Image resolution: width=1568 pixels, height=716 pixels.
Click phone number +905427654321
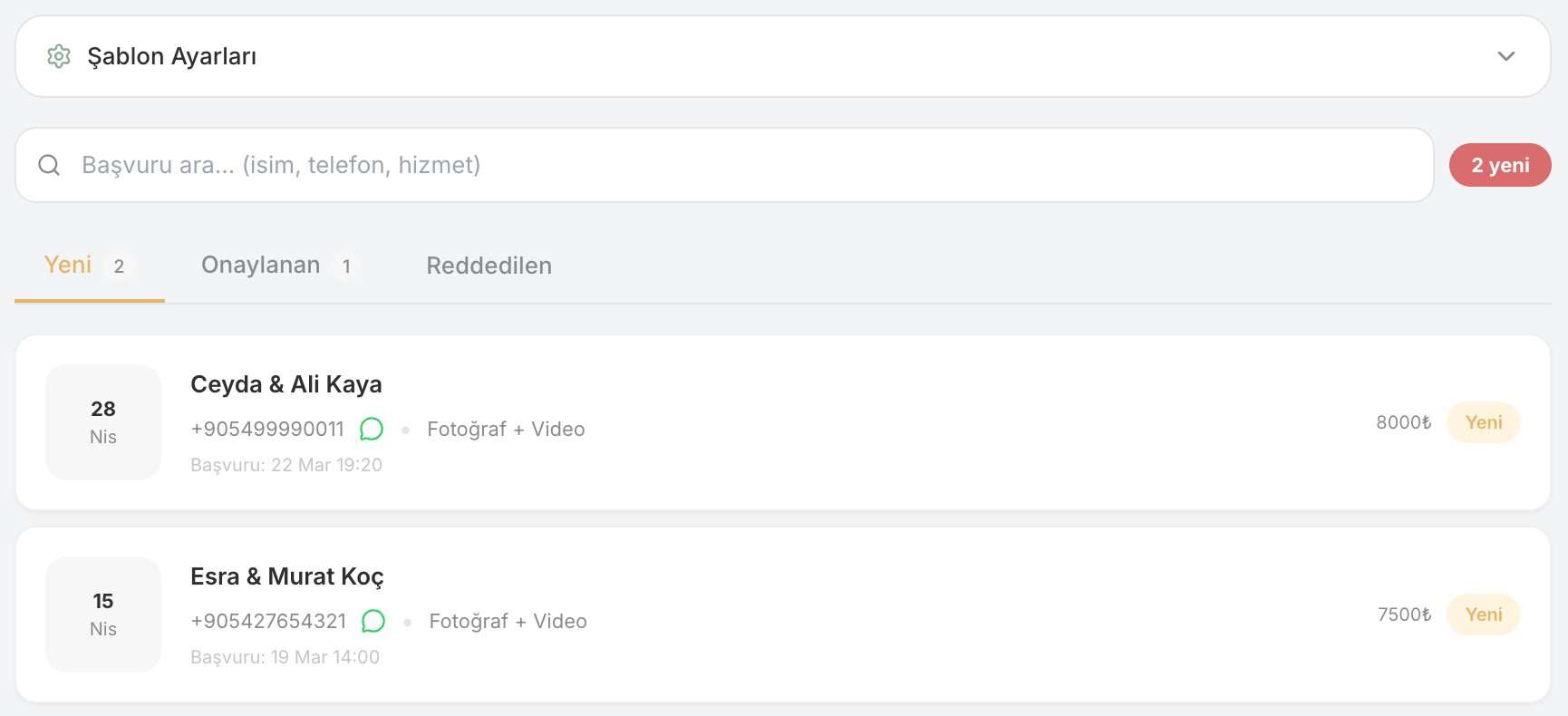[268, 621]
